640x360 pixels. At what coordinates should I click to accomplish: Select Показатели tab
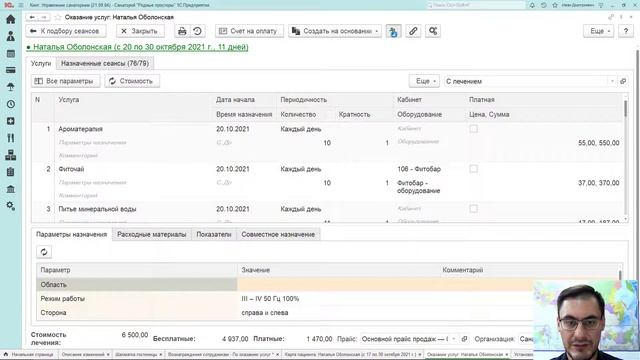(214, 234)
